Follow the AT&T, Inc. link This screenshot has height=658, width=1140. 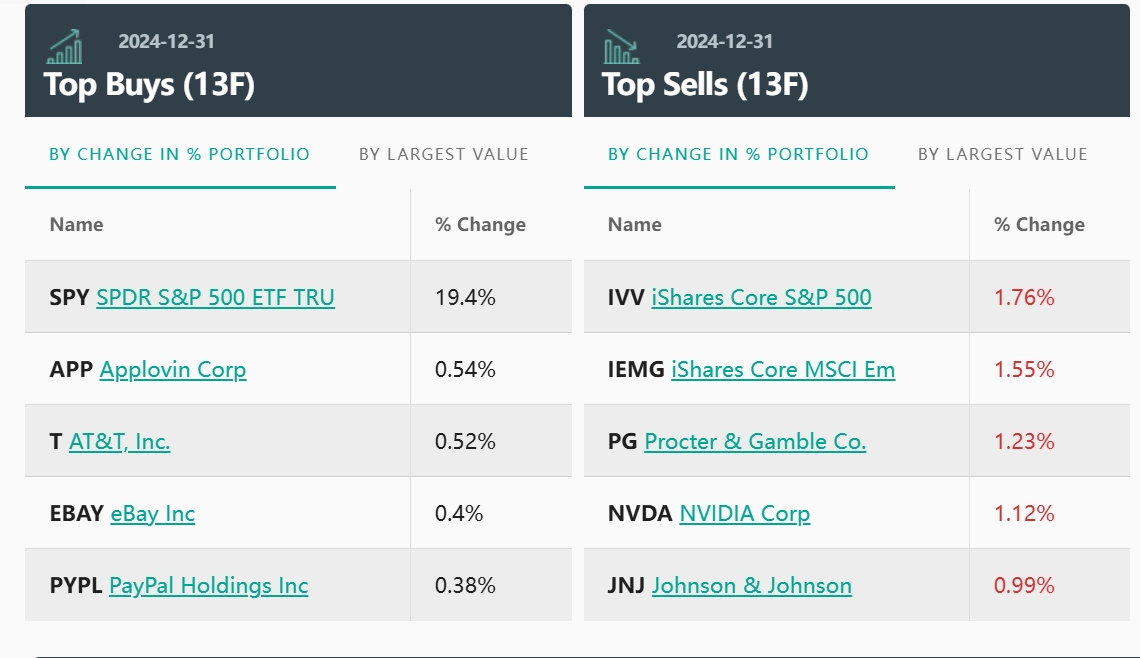[x=119, y=441]
